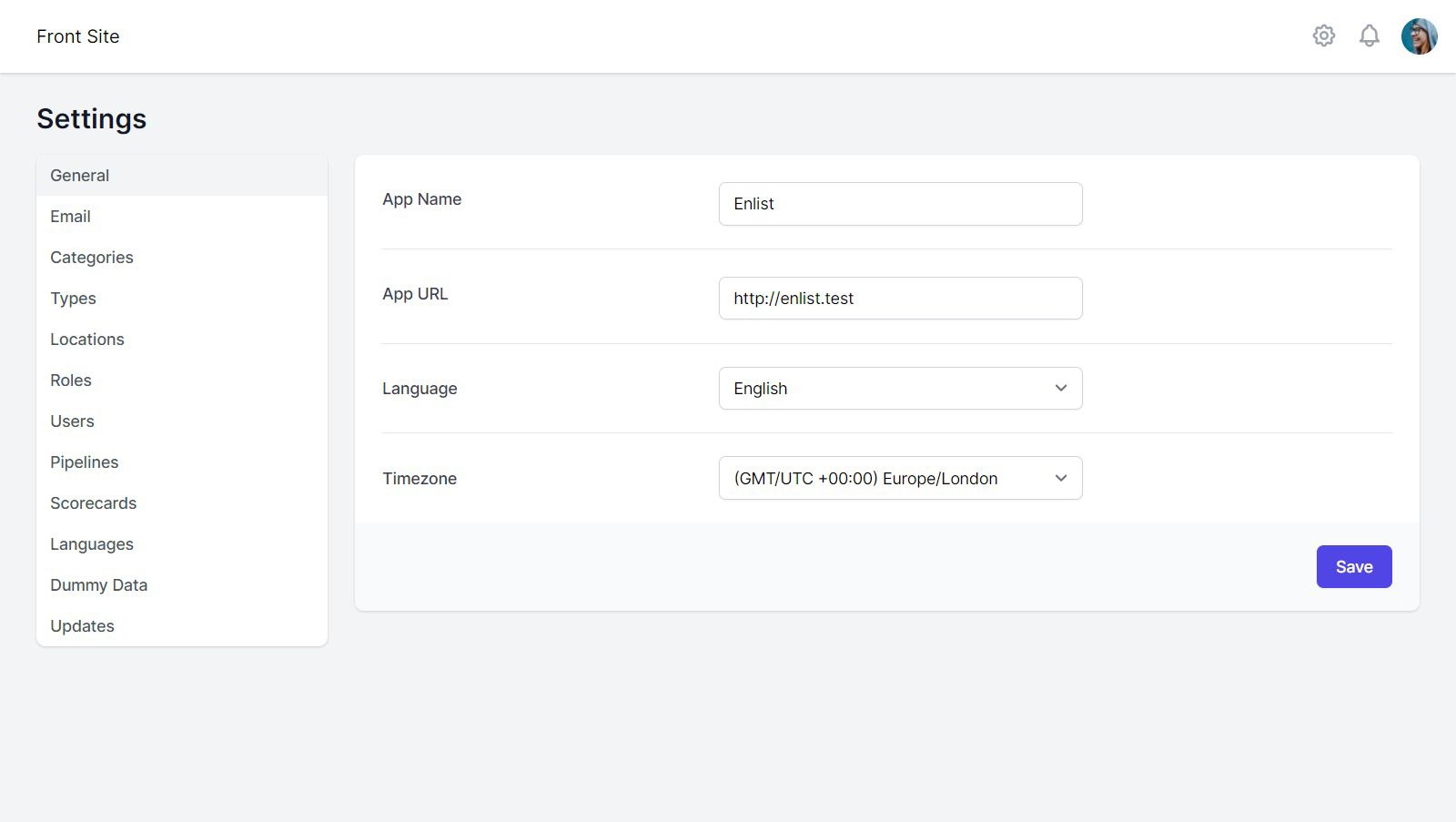The height and width of the screenshot is (822, 1456).
Task: Open the Locations settings section
Action: [x=86, y=339]
